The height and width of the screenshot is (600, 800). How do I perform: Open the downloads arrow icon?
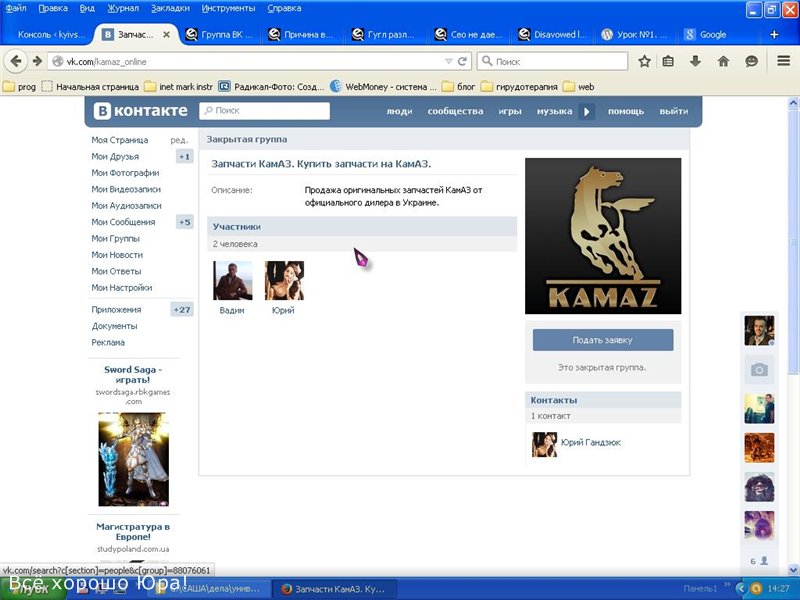tap(695, 61)
